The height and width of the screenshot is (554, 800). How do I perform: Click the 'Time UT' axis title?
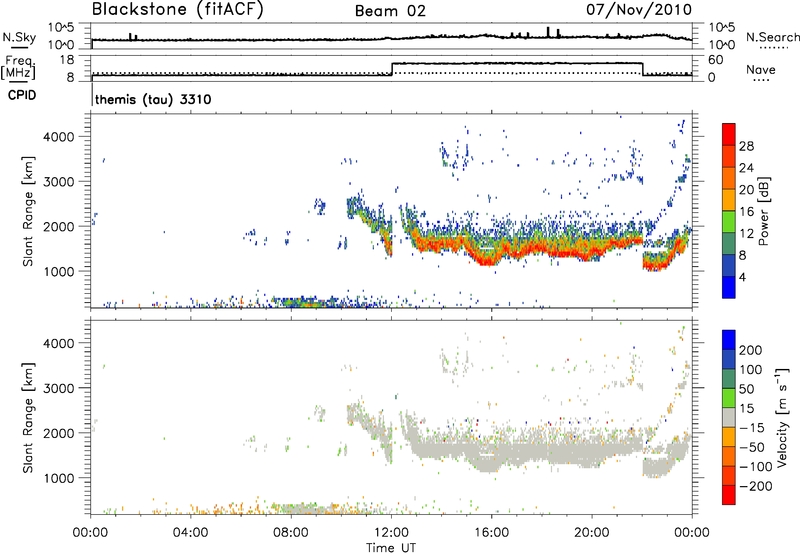391,547
